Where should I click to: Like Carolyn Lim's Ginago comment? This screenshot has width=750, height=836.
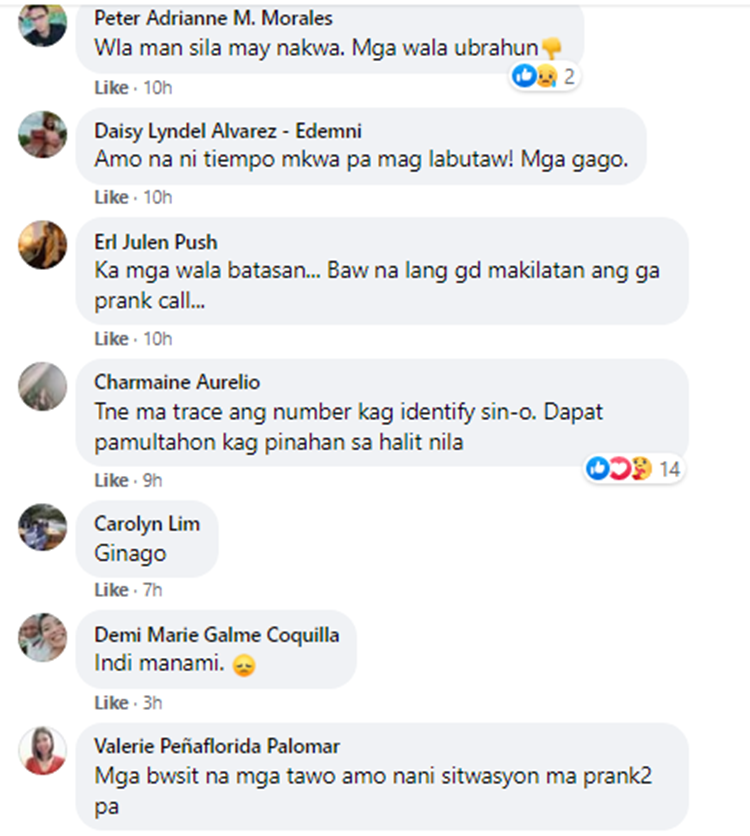click(111, 590)
